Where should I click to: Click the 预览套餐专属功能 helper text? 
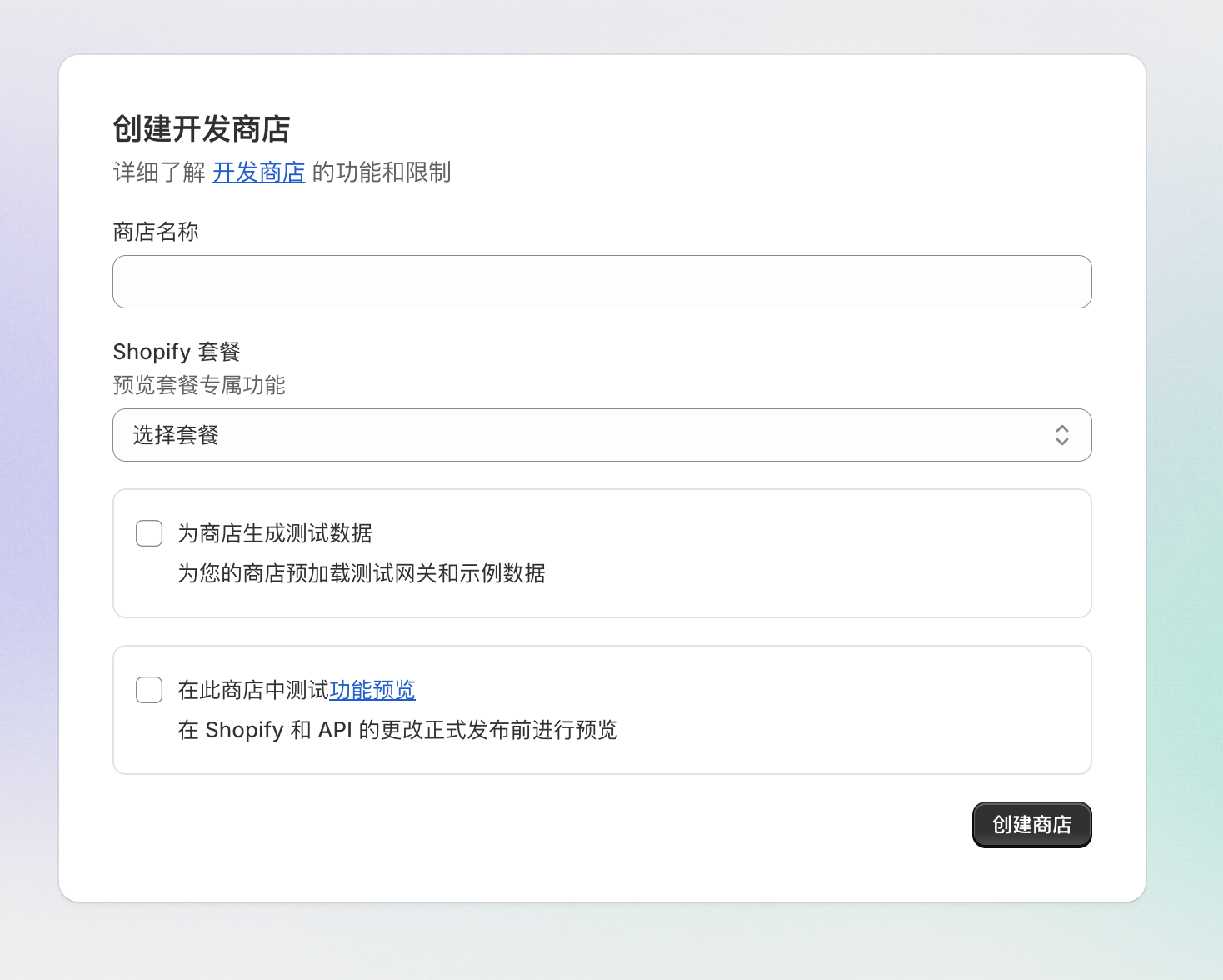[x=199, y=385]
